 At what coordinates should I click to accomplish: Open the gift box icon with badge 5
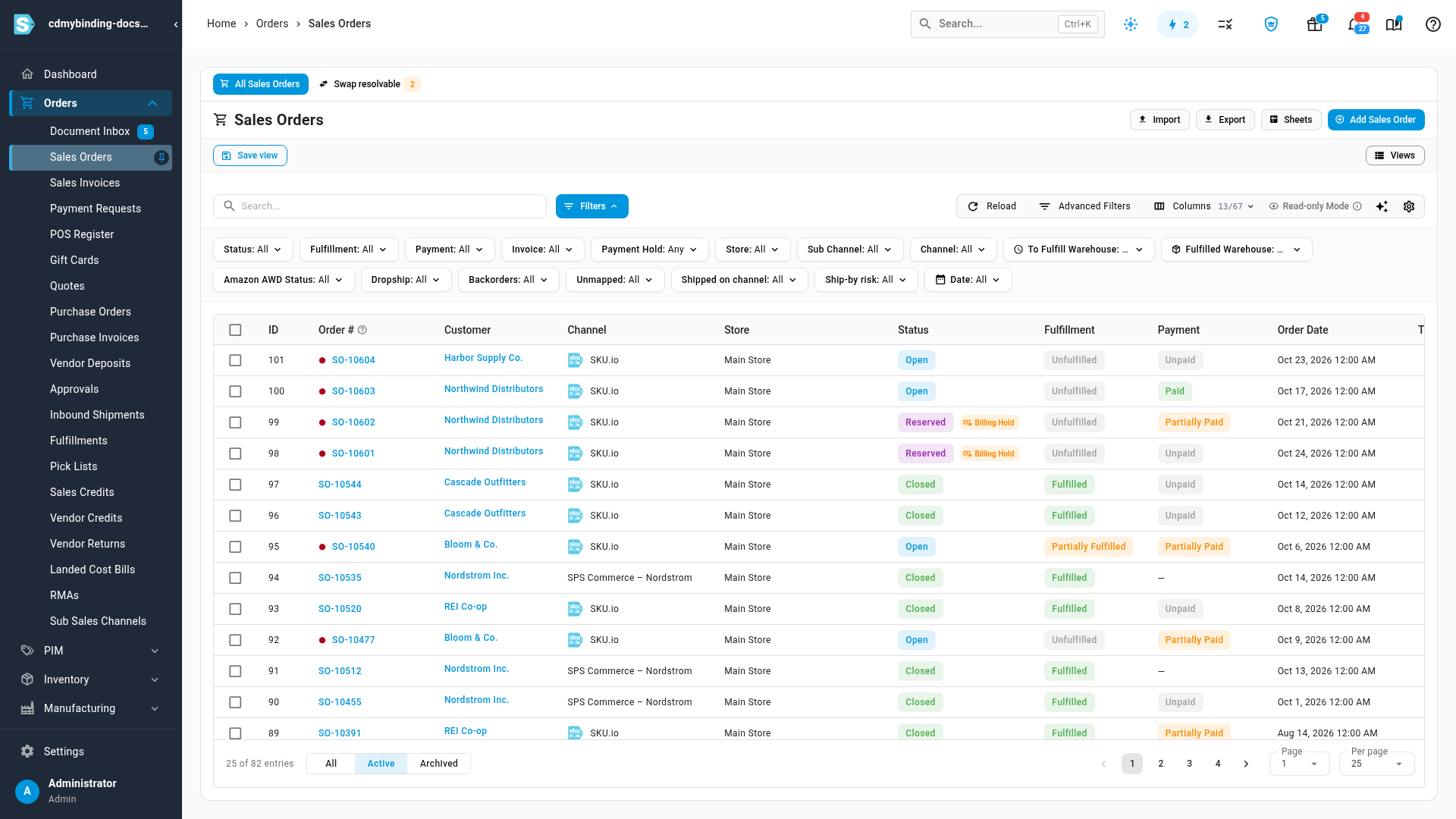pos(1315,24)
